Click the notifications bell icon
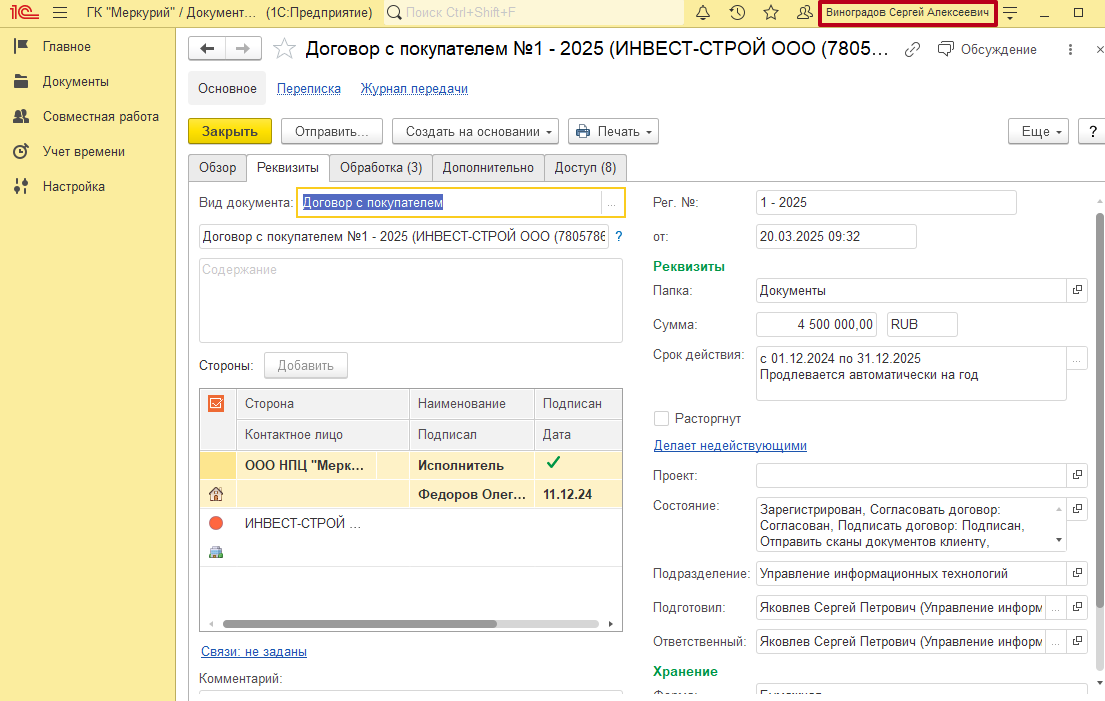Image resolution: width=1105 pixels, height=701 pixels. point(703,13)
